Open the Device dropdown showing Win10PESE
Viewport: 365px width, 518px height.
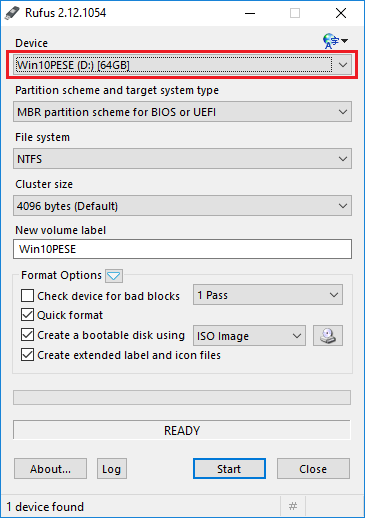pos(182,65)
